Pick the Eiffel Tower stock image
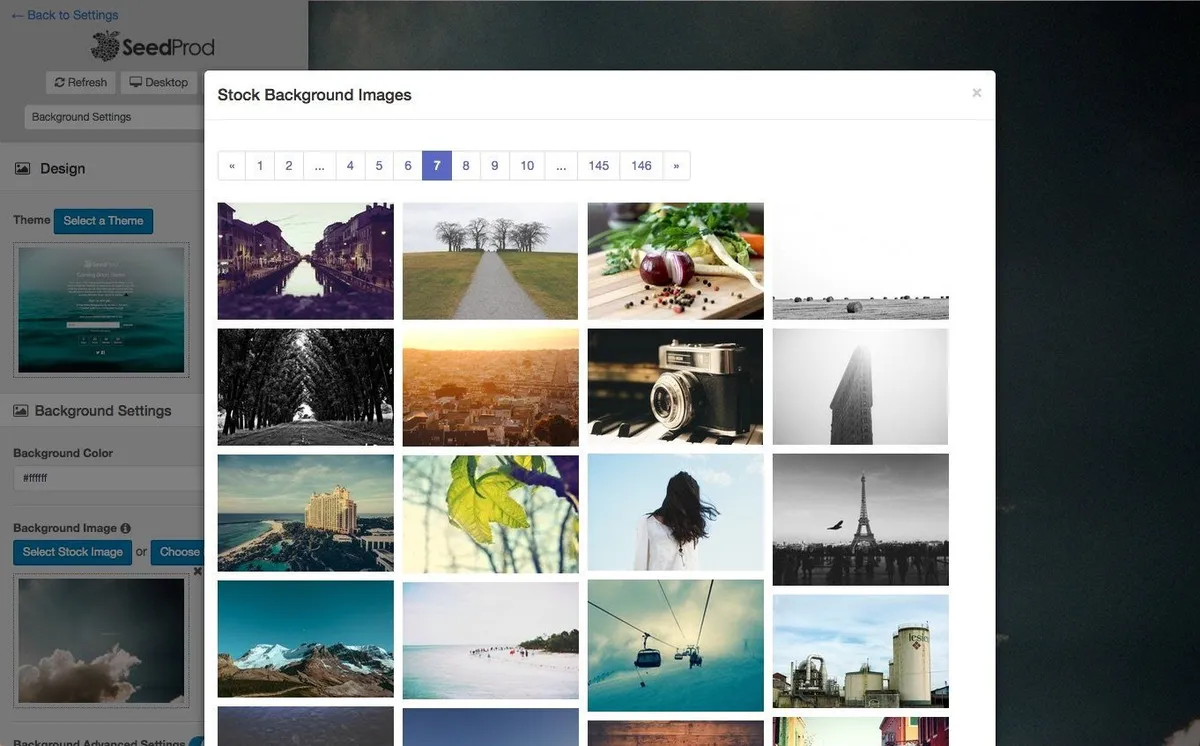1200x746 pixels. coord(860,519)
